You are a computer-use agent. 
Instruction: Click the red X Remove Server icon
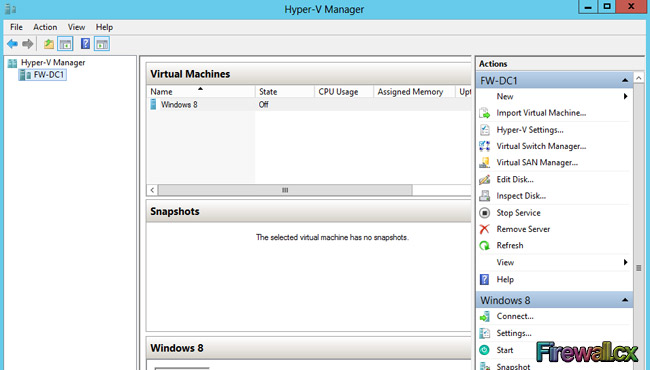point(485,229)
